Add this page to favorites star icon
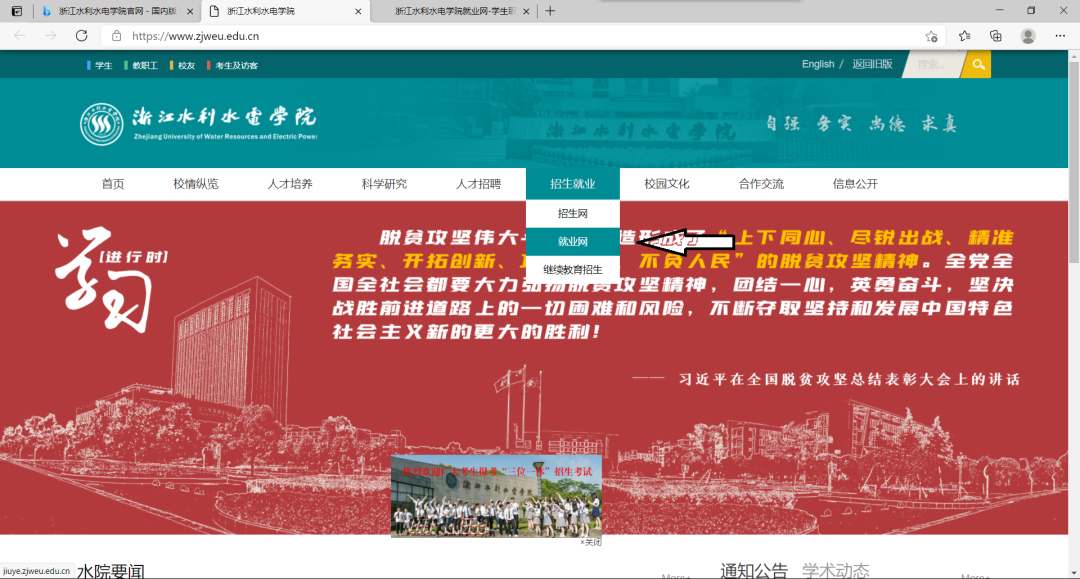Image resolution: width=1080 pixels, height=579 pixels. point(931,36)
